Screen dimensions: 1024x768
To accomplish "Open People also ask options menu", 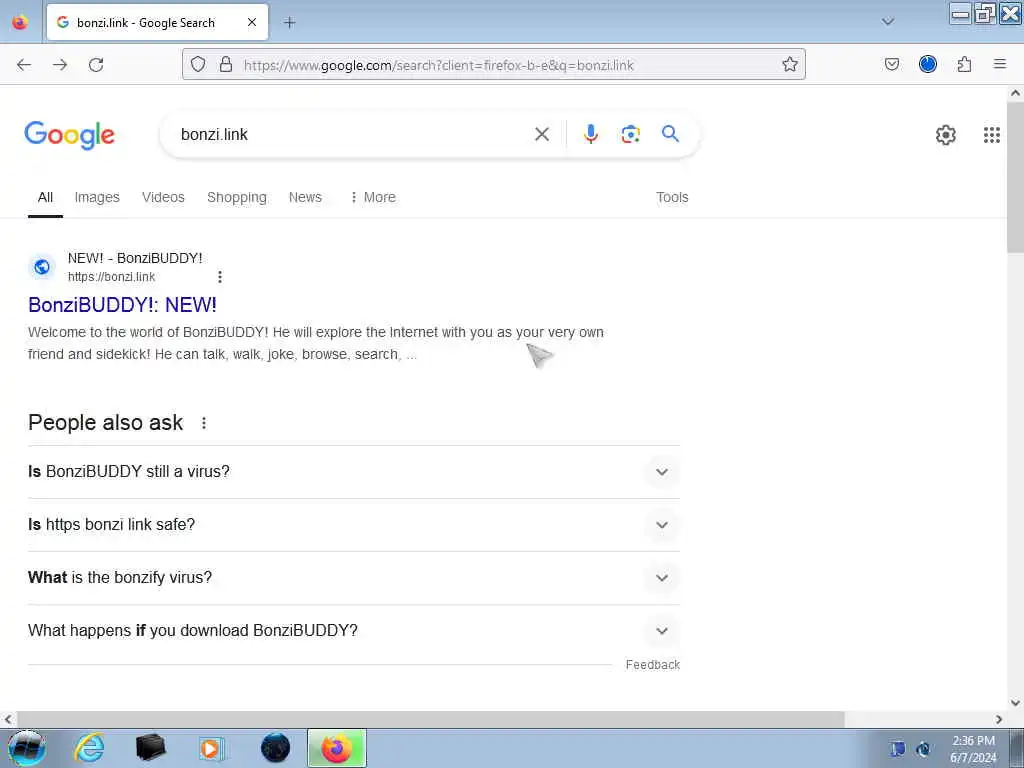I will [x=204, y=423].
